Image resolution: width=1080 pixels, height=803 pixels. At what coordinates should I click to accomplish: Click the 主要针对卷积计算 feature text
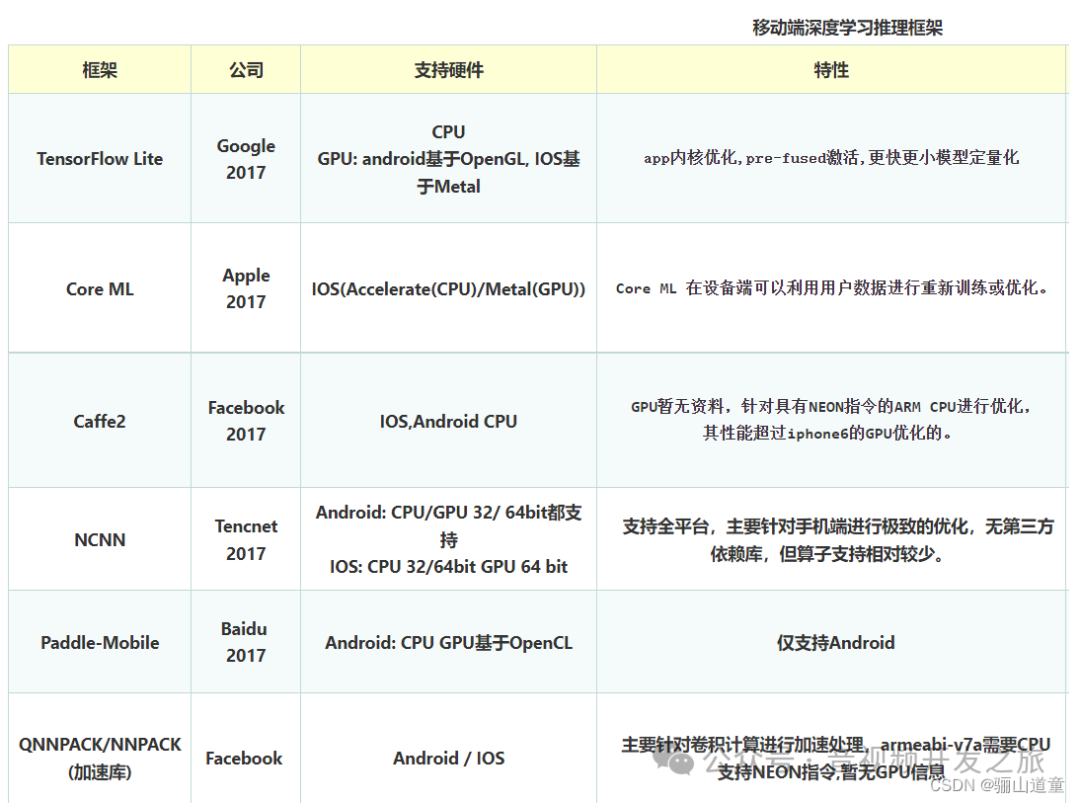835,758
